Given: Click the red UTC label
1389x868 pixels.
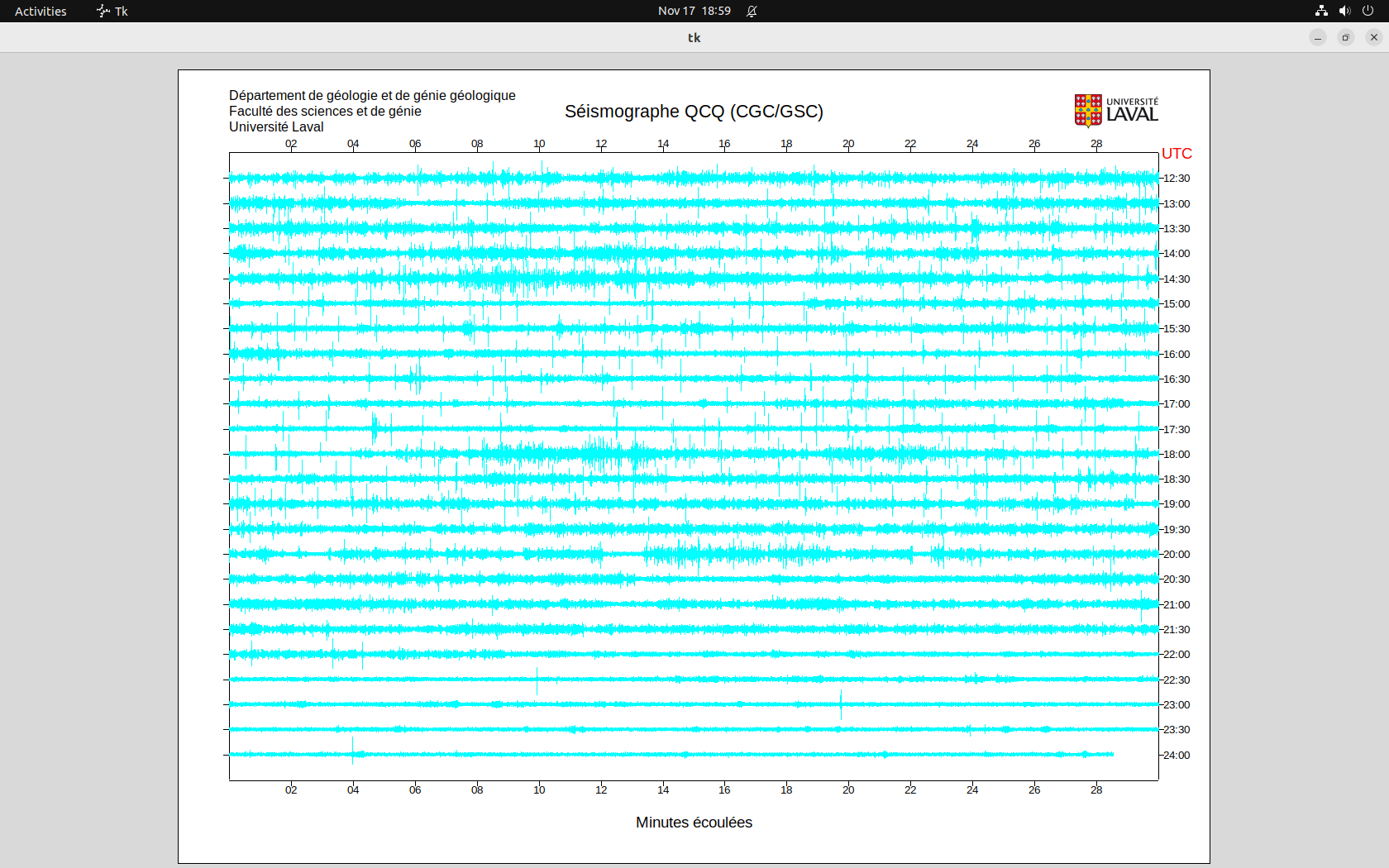Looking at the screenshot, I should coord(1177,154).
